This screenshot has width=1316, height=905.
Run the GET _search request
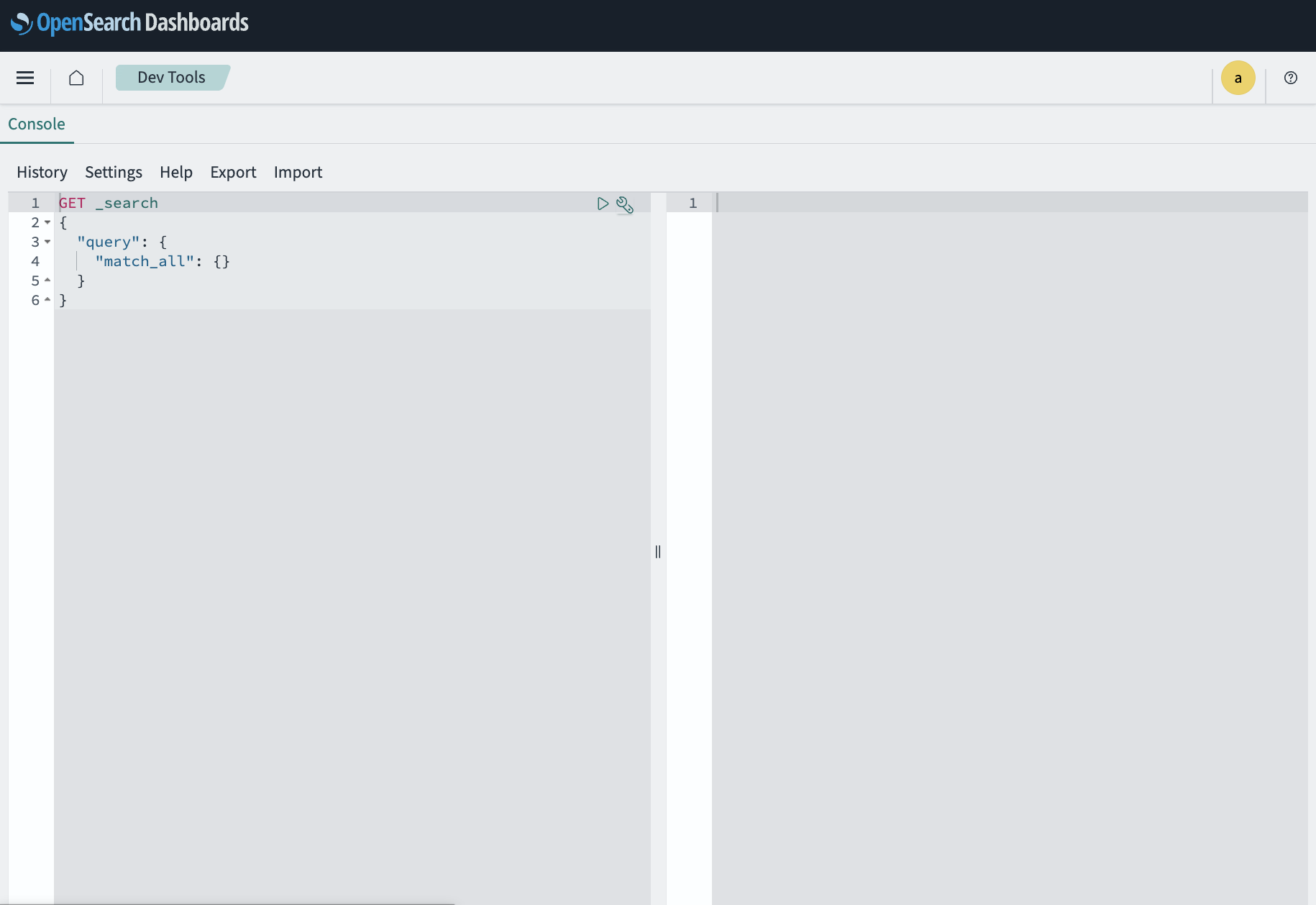[x=603, y=204]
